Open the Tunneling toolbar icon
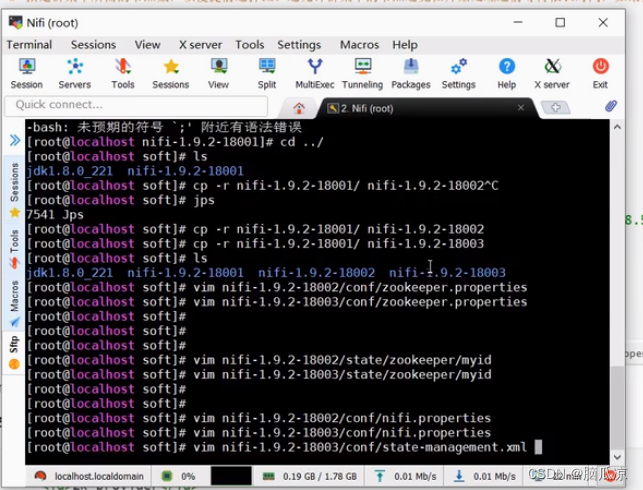643x490 pixels. click(363, 73)
